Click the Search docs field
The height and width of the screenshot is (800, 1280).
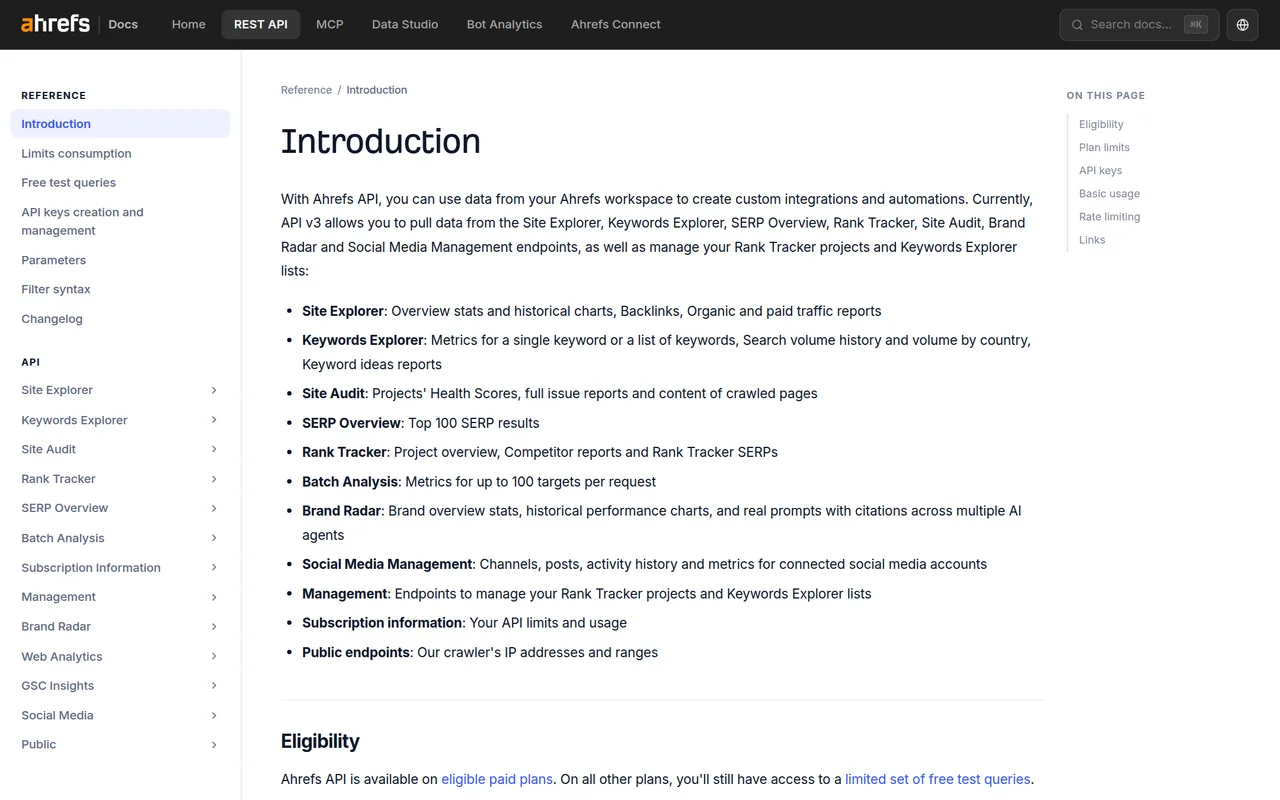pos(1139,25)
